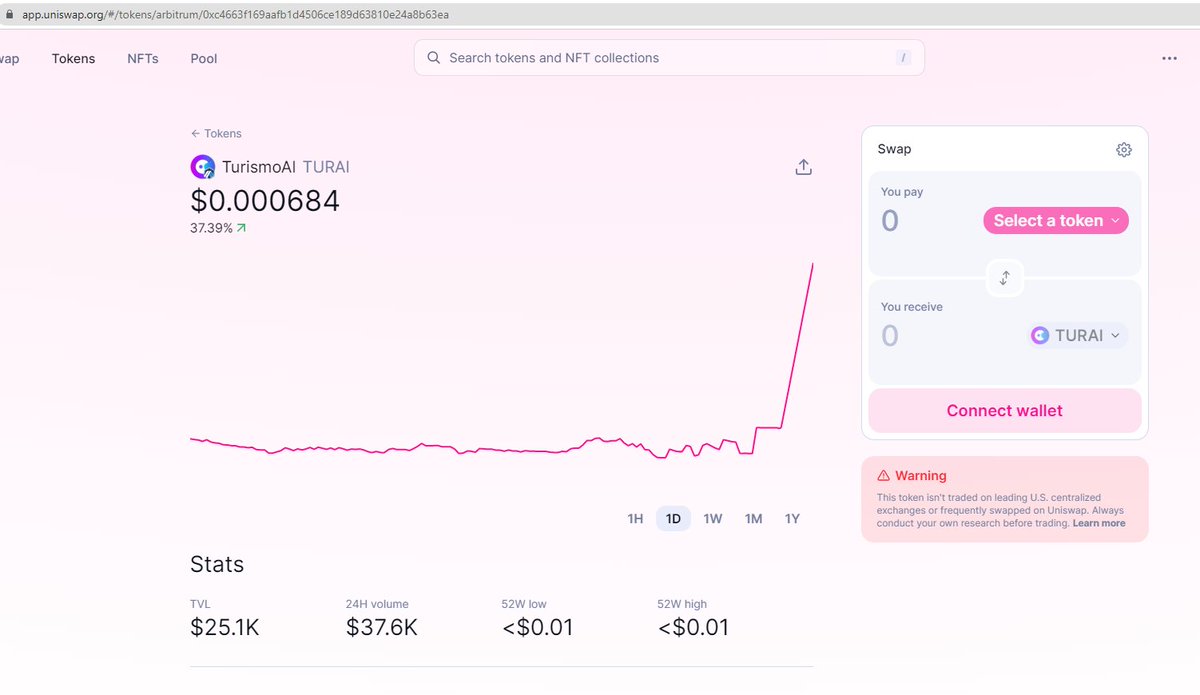Open the Tokens nav tab
The height and width of the screenshot is (695, 1200).
74,59
